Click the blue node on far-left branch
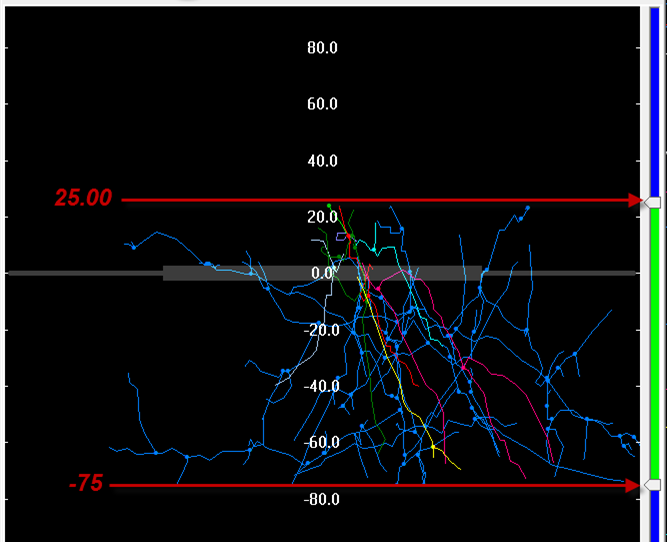 (x=133, y=246)
